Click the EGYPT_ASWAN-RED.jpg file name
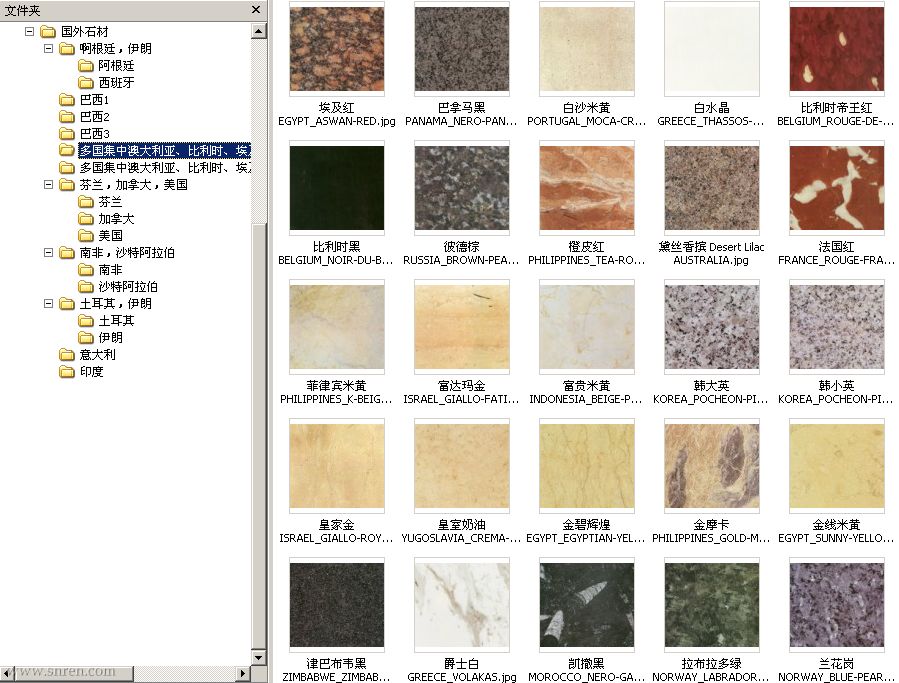This screenshot has width=899, height=683. point(337,122)
